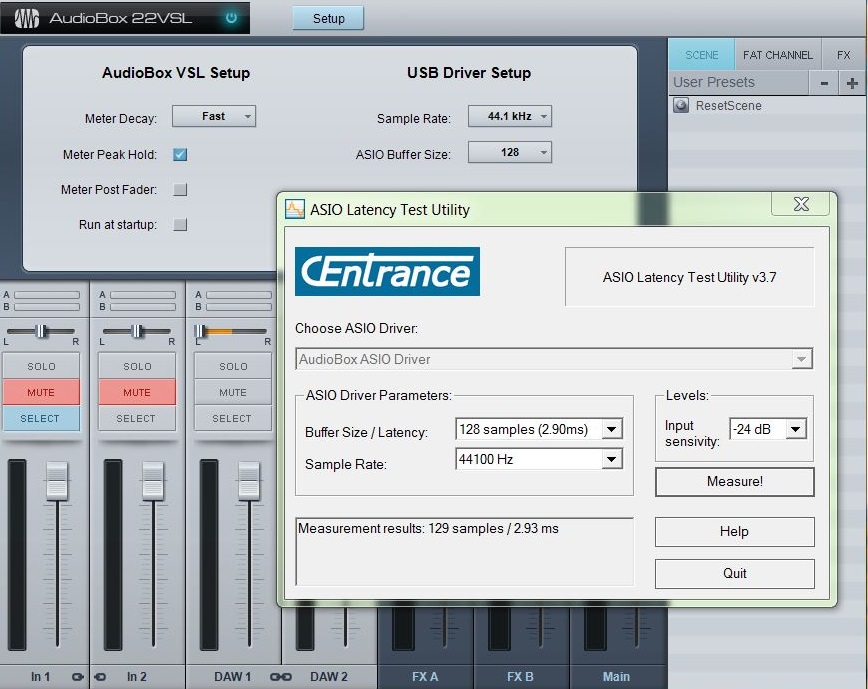Image resolution: width=868 pixels, height=689 pixels.
Task: Click the In 1 volume fader
Action: coord(57,480)
